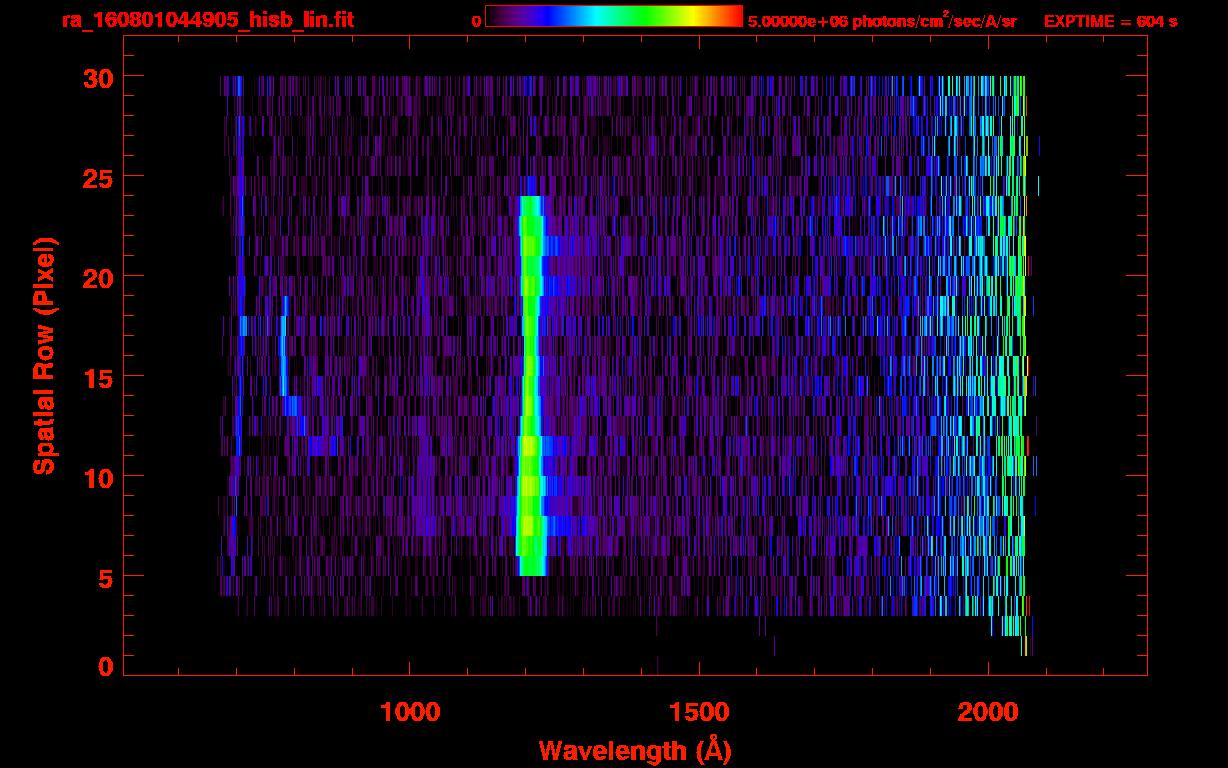Click the x-axis tick label 2000

coord(988,712)
